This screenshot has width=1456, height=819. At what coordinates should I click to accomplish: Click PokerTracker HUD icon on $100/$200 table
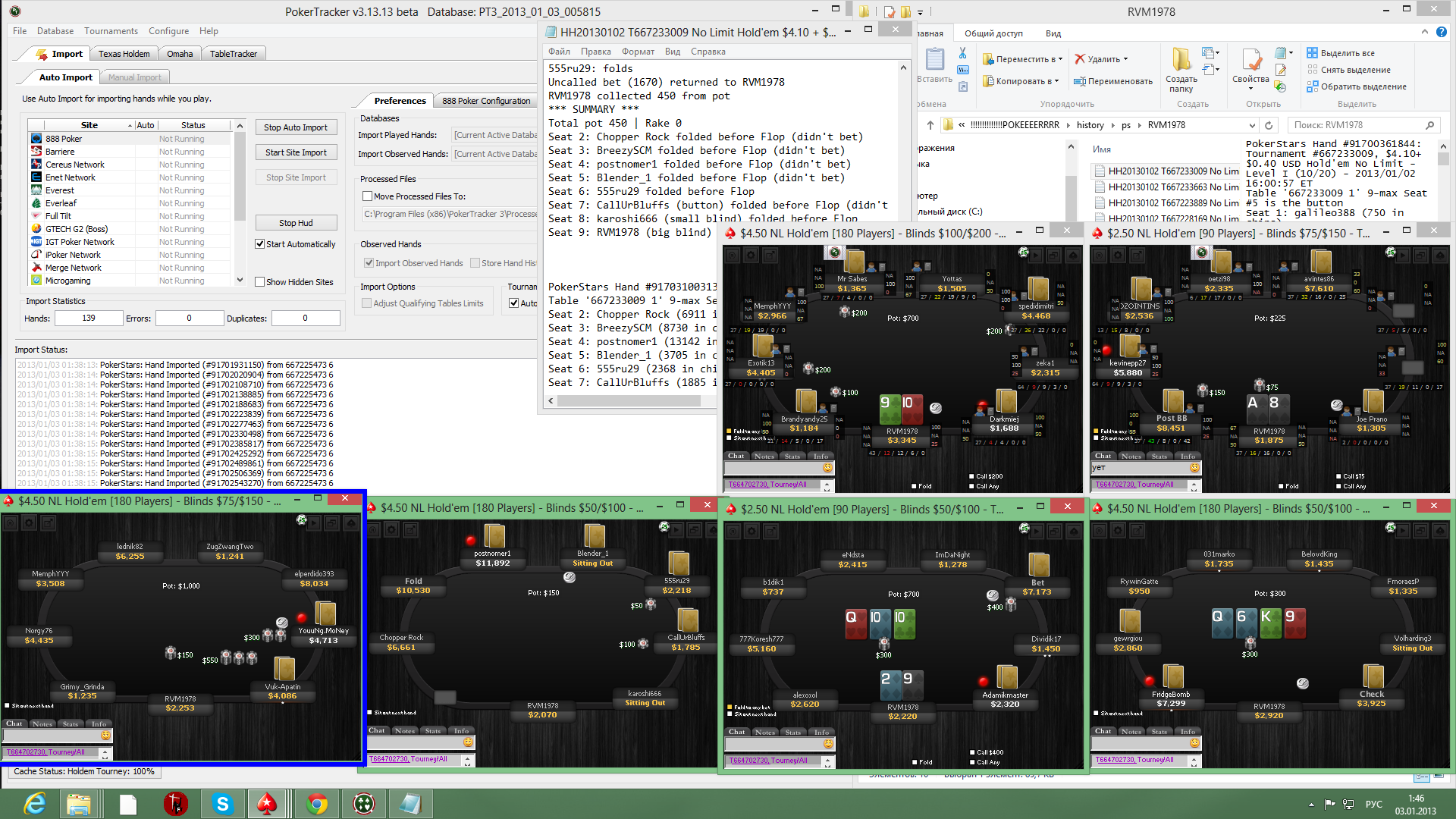835,252
